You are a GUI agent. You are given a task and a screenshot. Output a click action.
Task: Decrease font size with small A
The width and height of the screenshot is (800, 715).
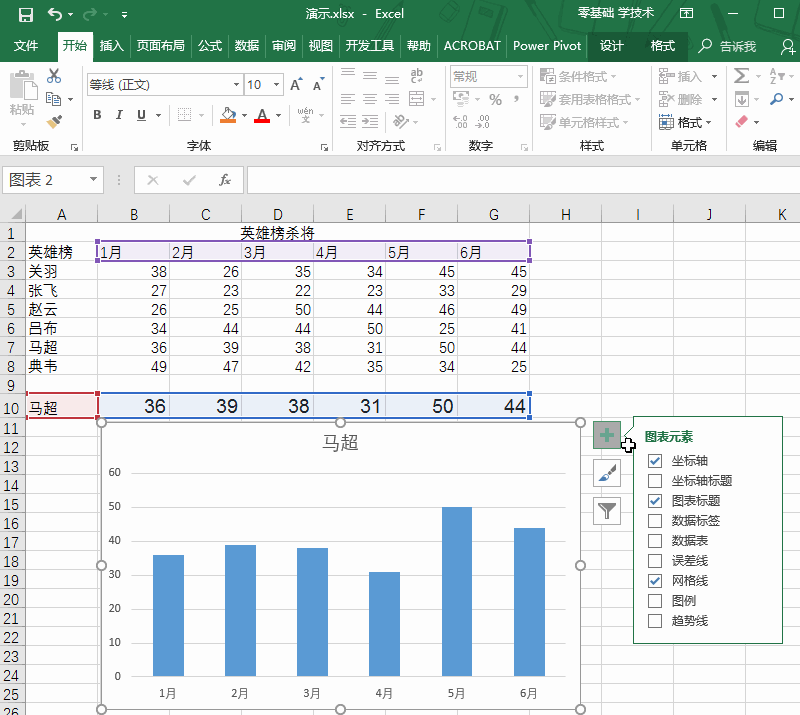coord(318,84)
